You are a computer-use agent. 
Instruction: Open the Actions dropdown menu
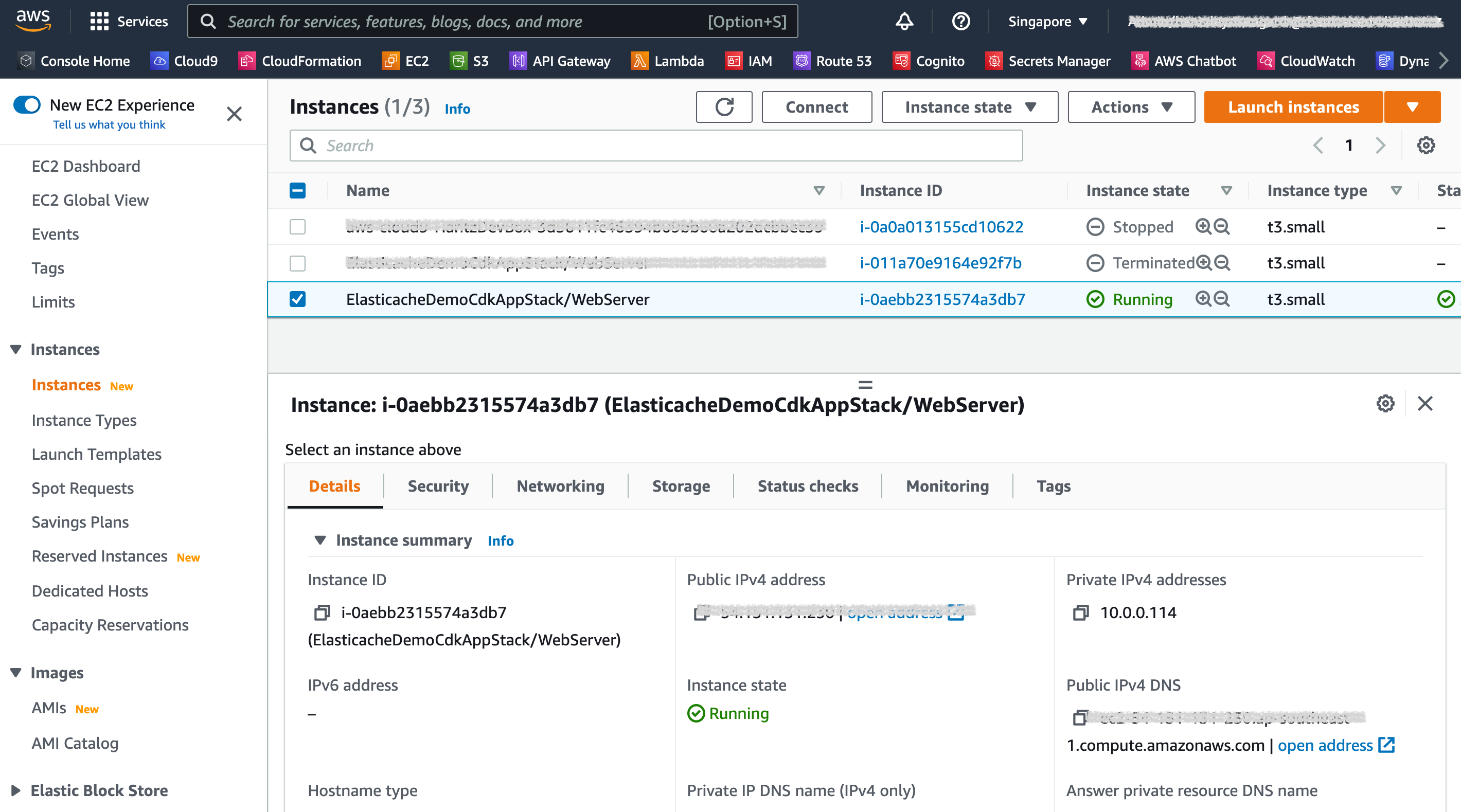click(x=1131, y=106)
